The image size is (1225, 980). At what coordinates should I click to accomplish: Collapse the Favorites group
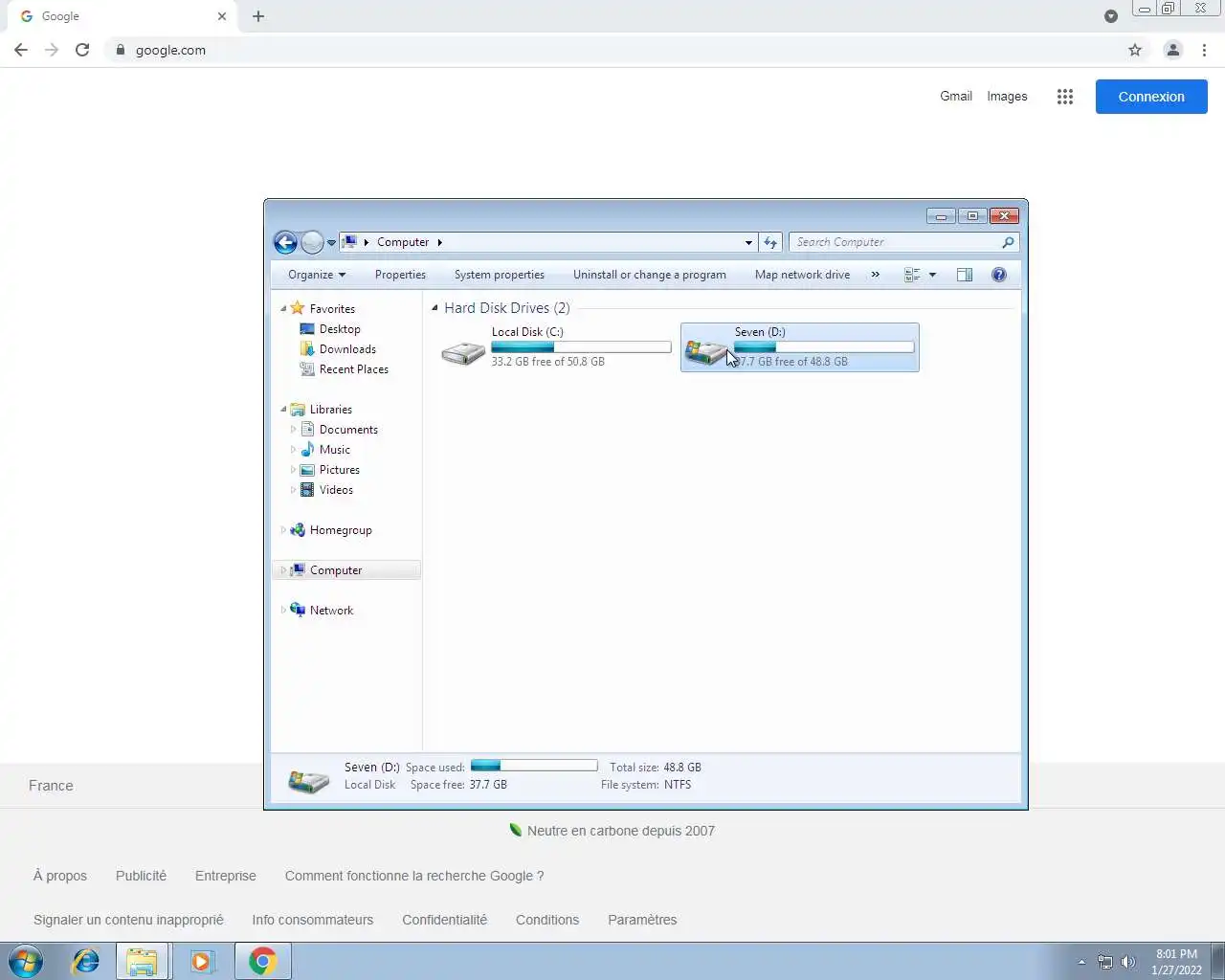click(283, 309)
